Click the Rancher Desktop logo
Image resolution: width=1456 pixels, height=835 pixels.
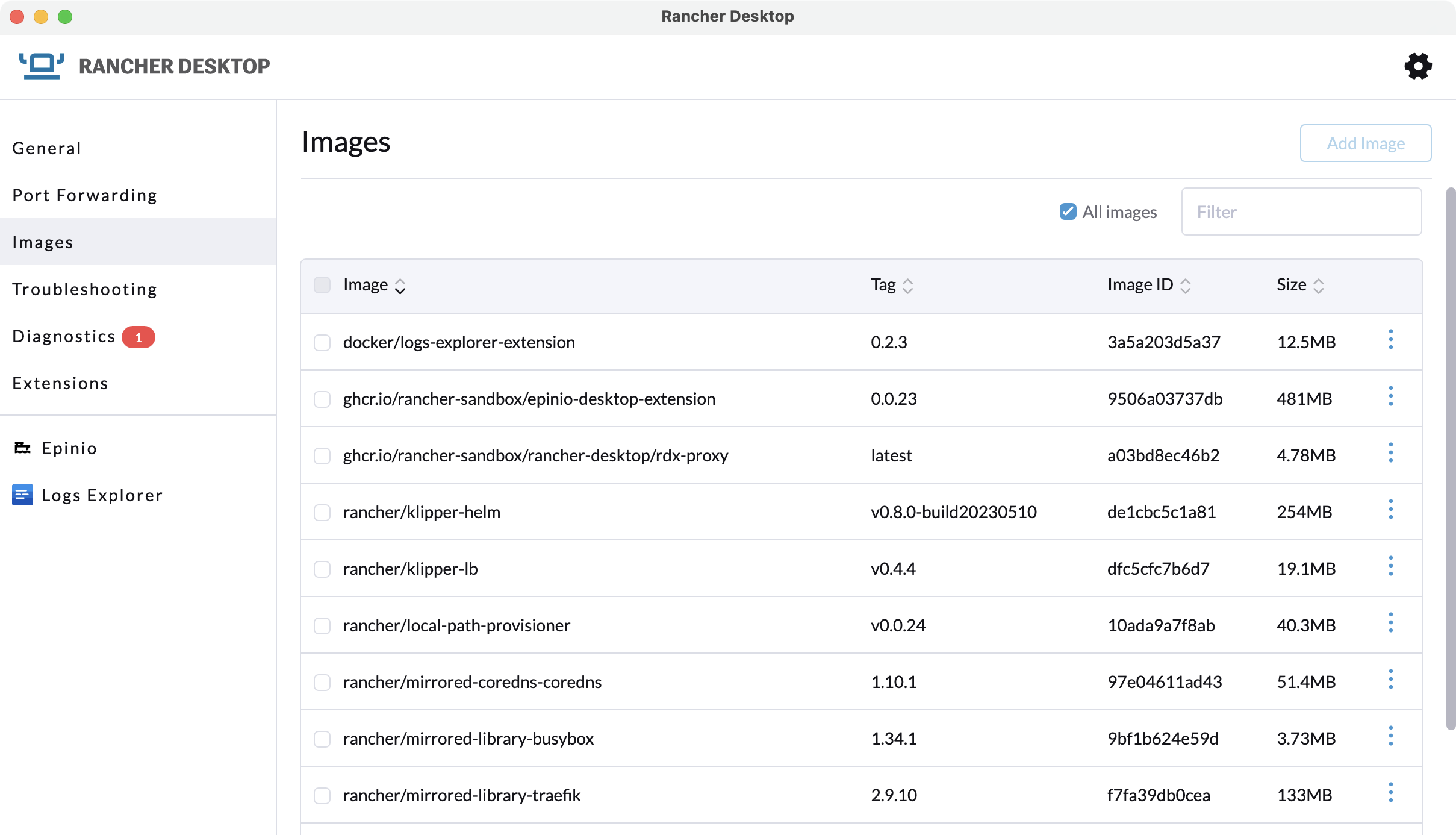(x=41, y=65)
